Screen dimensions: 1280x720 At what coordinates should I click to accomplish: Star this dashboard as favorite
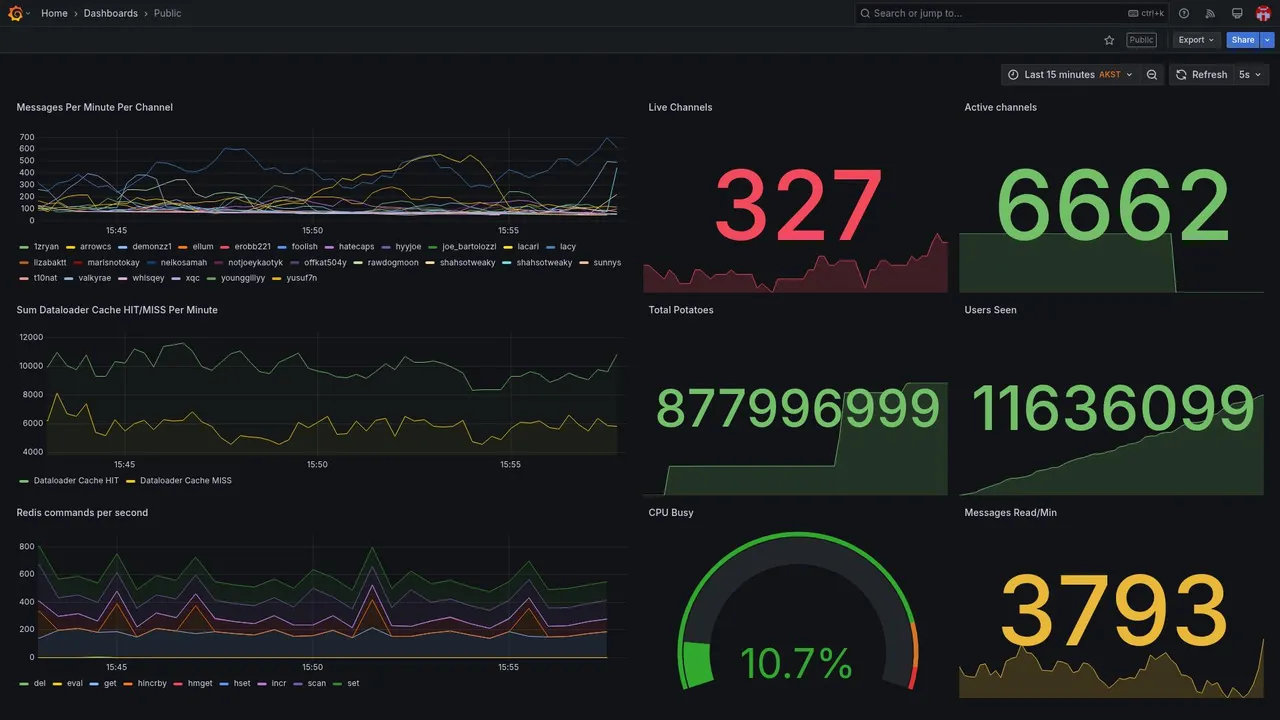[1109, 40]
